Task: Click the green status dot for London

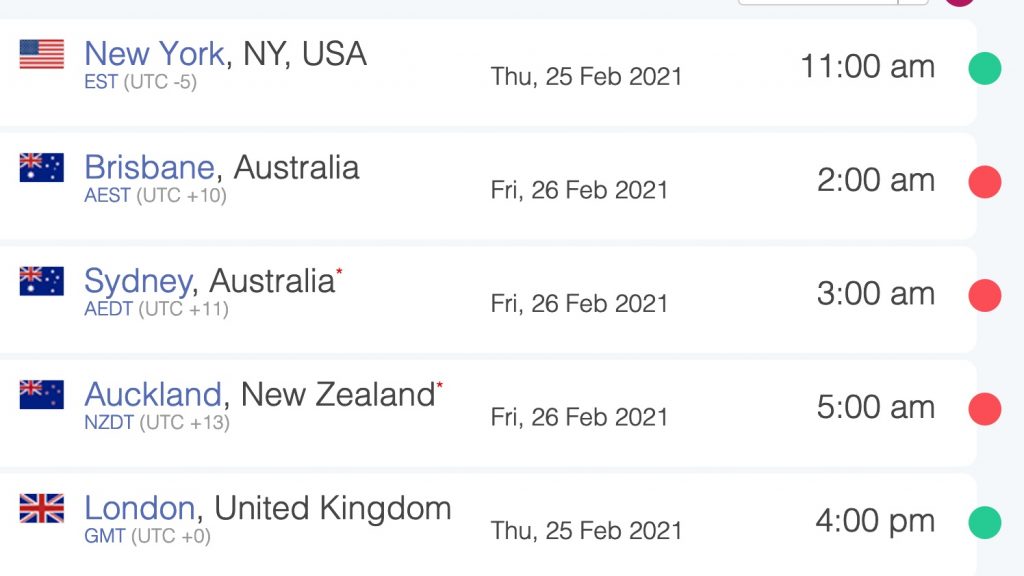Action: tap(985, 522)
